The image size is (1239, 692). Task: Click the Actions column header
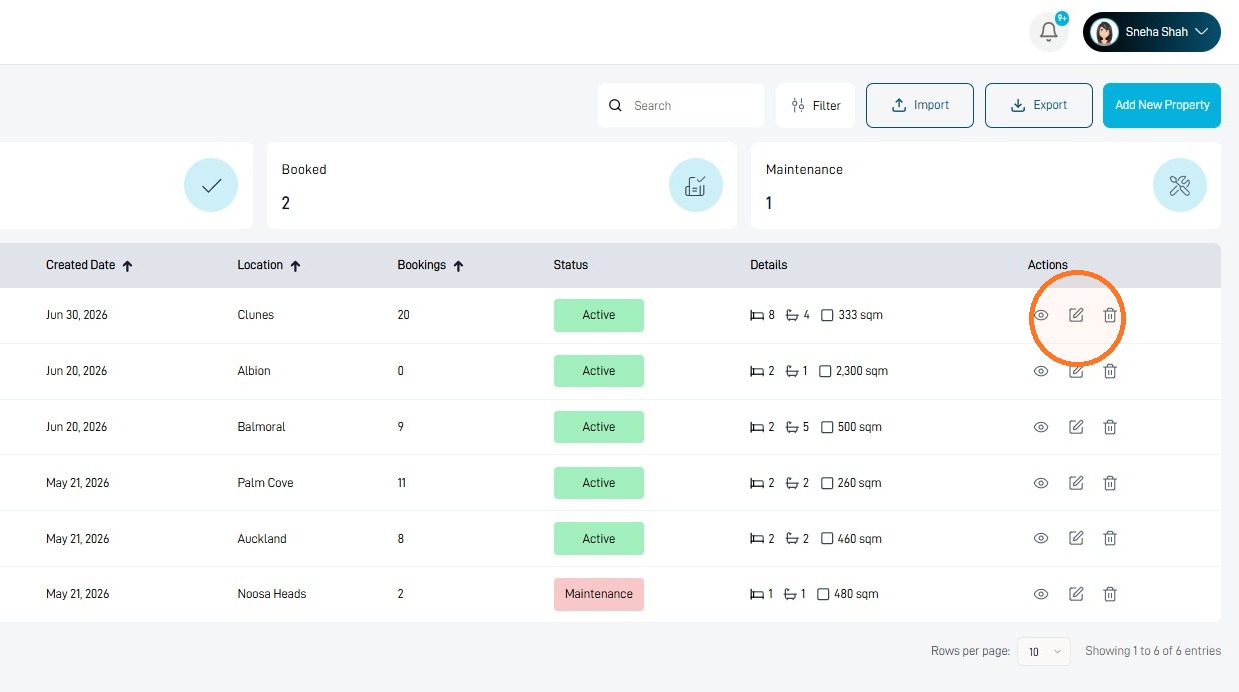tap(1048, 265)
